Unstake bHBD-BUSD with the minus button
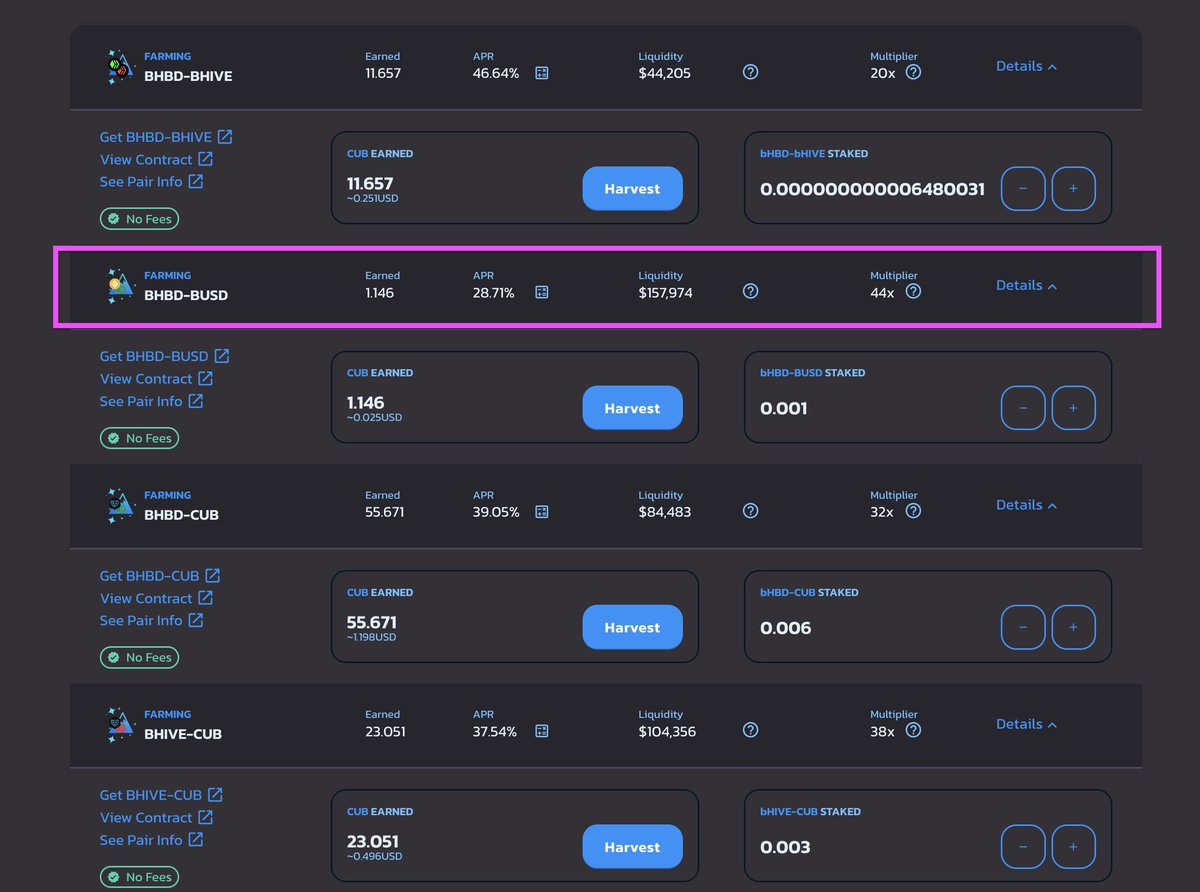Screen dimensions: 1200x892 tap(1023, 408)
